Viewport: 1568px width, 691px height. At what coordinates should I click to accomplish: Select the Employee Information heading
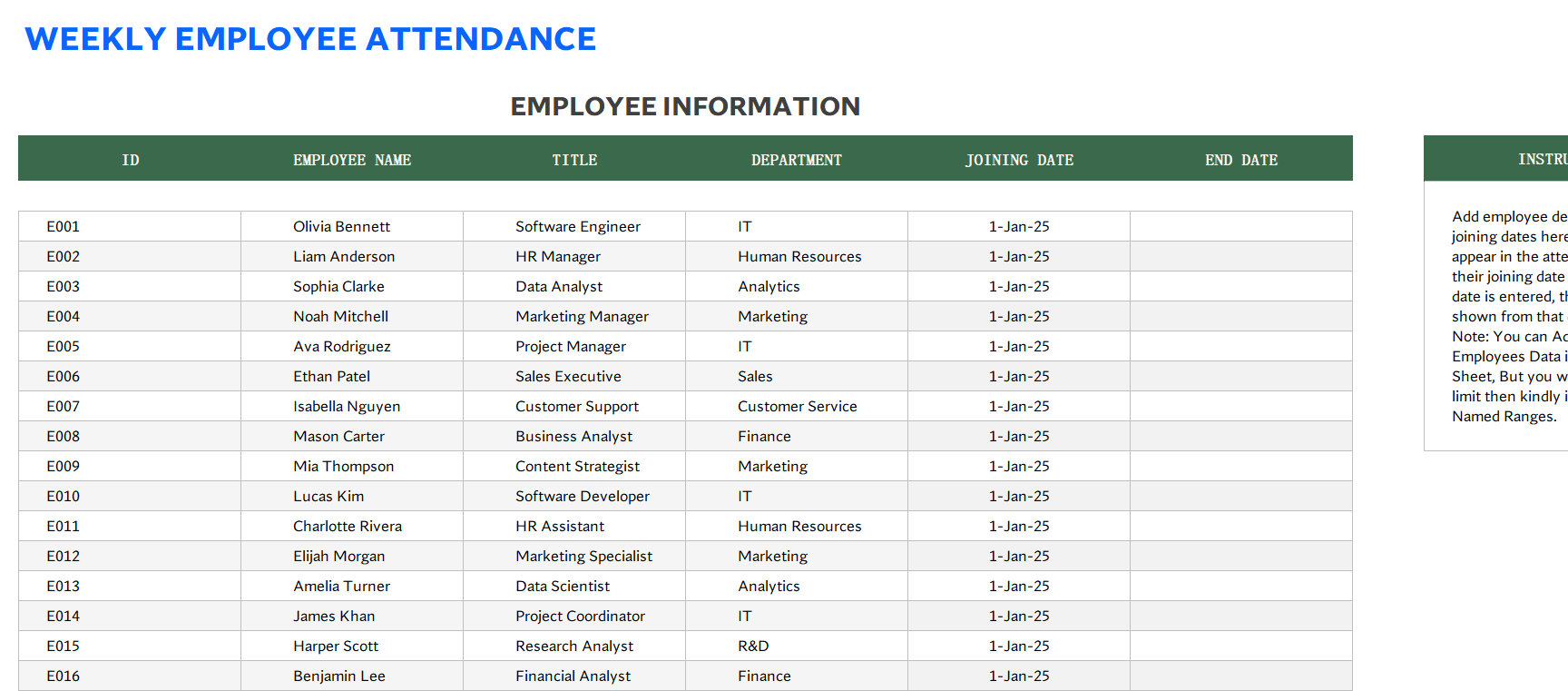coord(685,106)
